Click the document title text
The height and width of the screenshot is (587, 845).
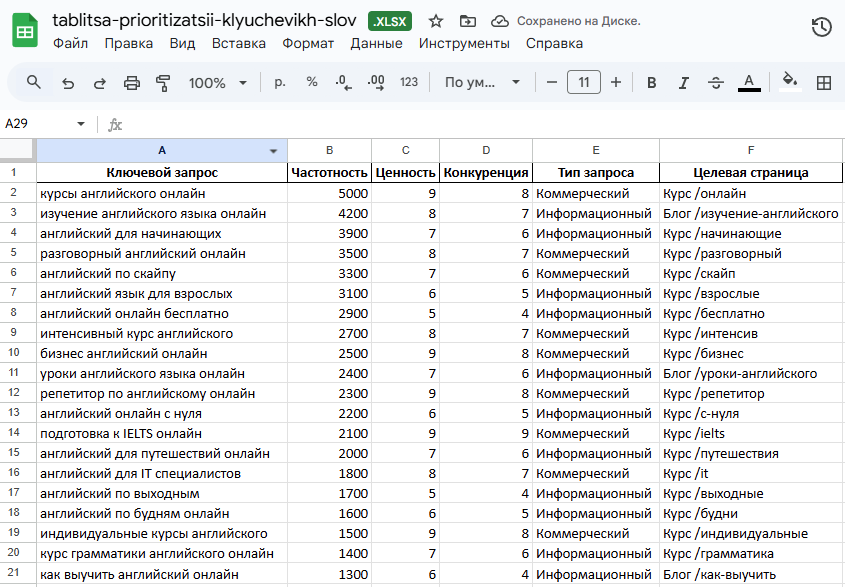pyautogui.click(x=204, y=20)
